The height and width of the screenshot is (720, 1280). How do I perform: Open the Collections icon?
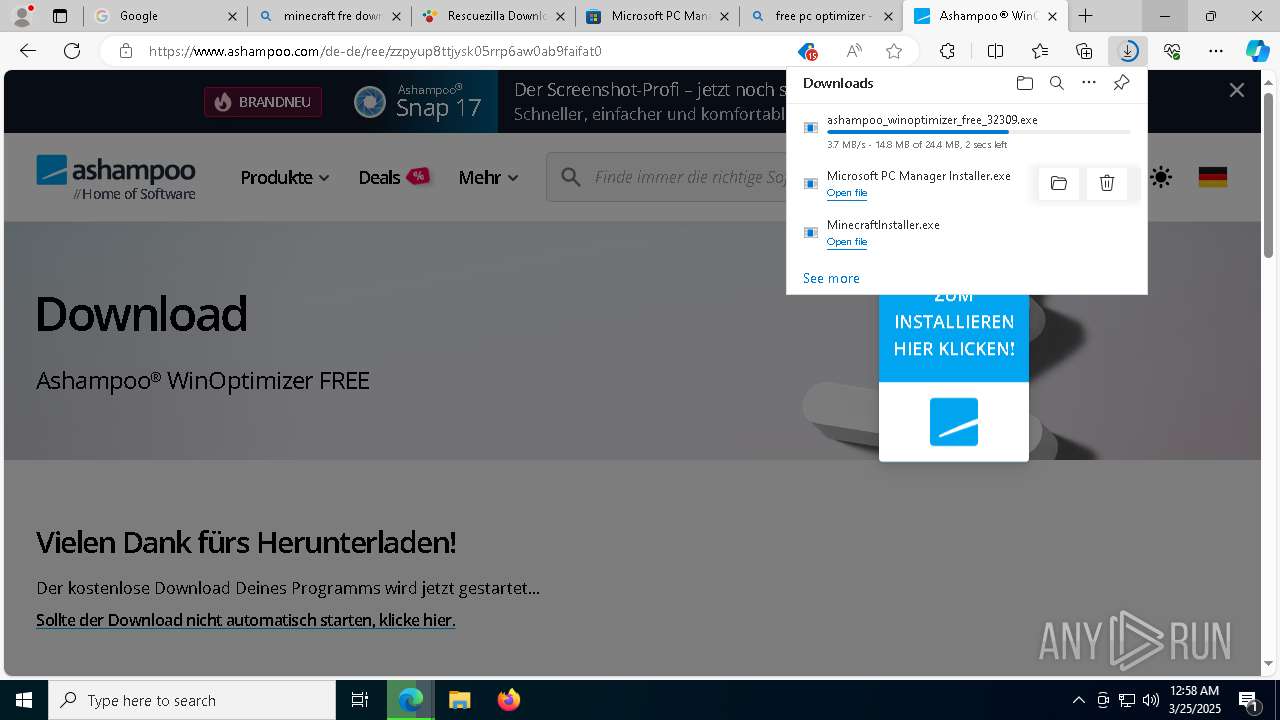[x=1084, y=51]
